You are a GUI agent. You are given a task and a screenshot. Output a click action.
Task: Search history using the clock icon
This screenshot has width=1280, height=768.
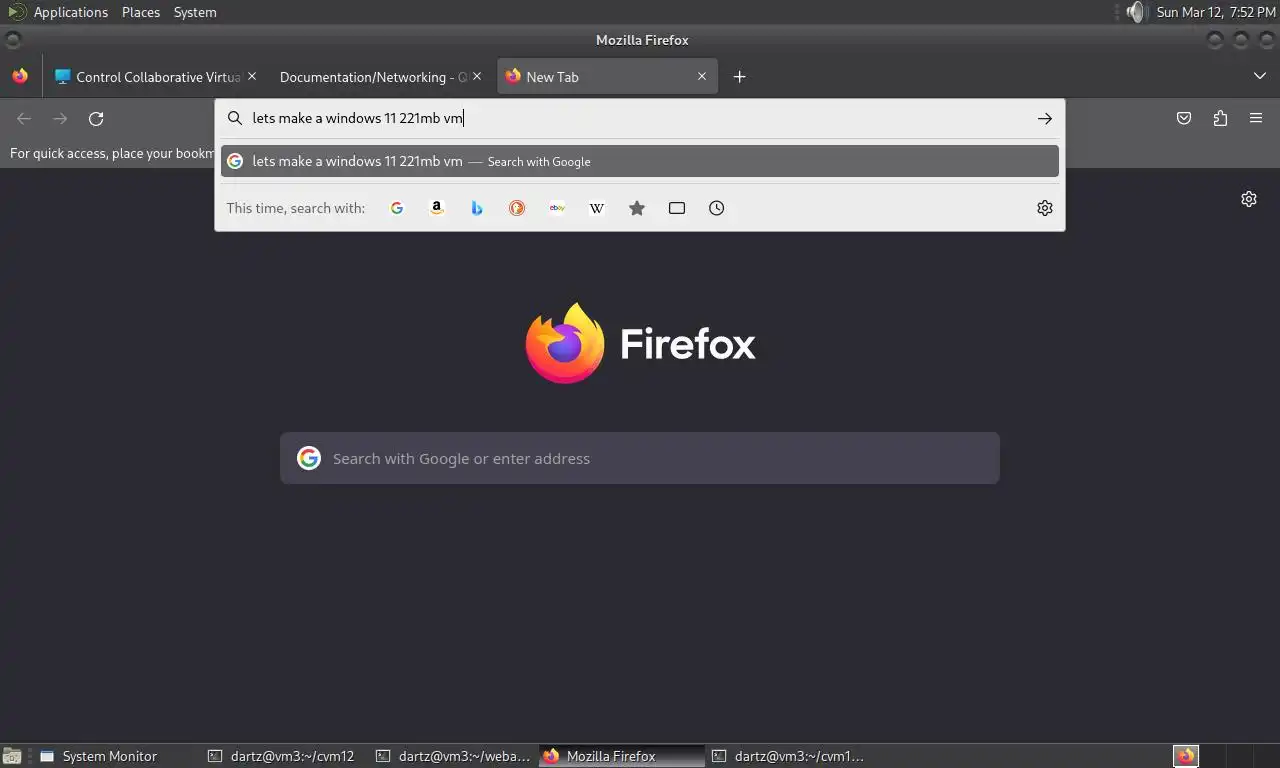(717, 208)
